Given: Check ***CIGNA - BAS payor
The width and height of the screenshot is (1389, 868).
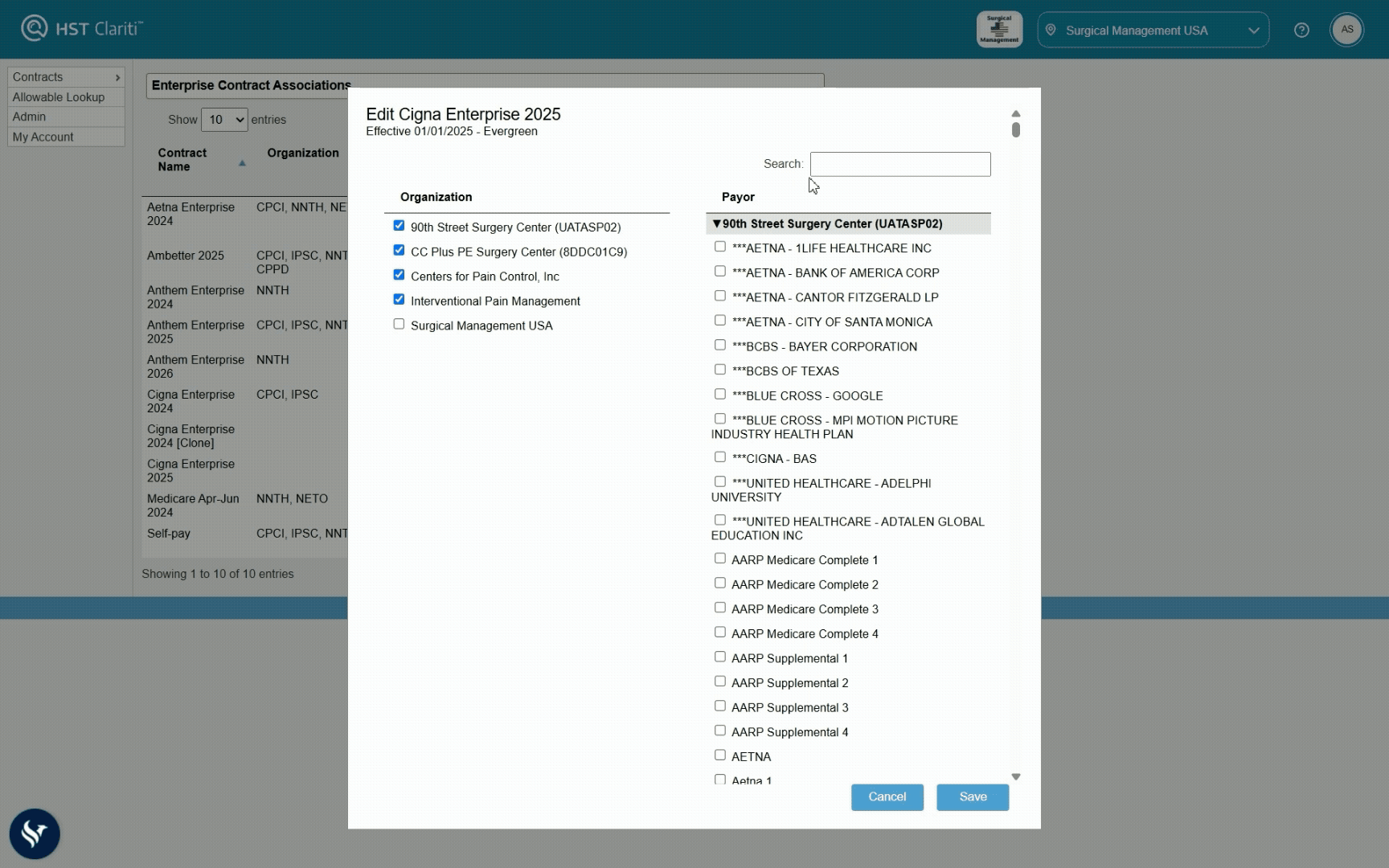Looking at the screenshot, I should [x=720, y=457].
